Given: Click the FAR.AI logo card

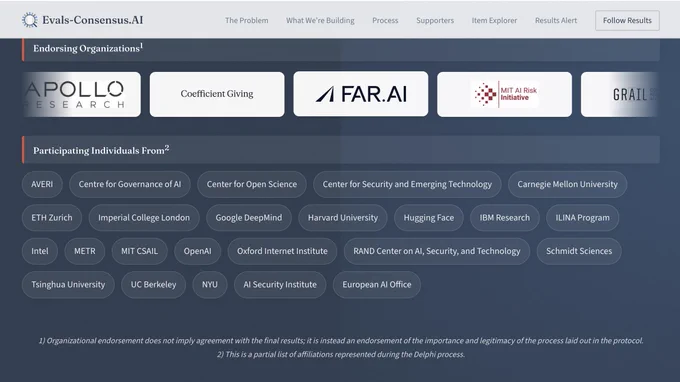Looking at the screenshot, I should (360, 94).
